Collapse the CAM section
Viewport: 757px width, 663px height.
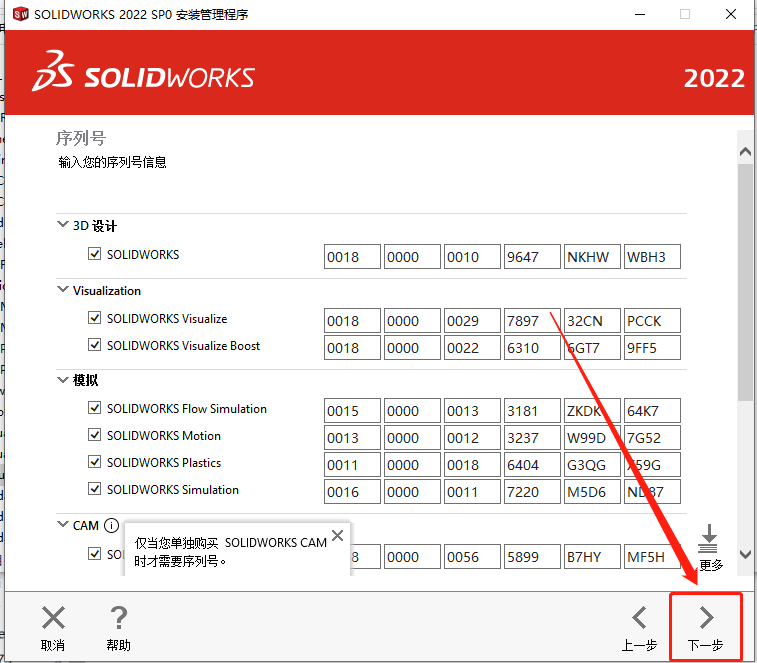click(63, 524)
